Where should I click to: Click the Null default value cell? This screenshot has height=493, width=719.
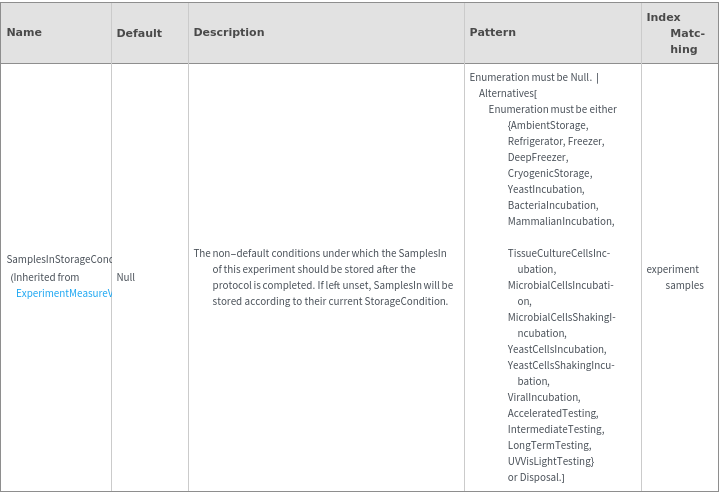tap(126, 277)
